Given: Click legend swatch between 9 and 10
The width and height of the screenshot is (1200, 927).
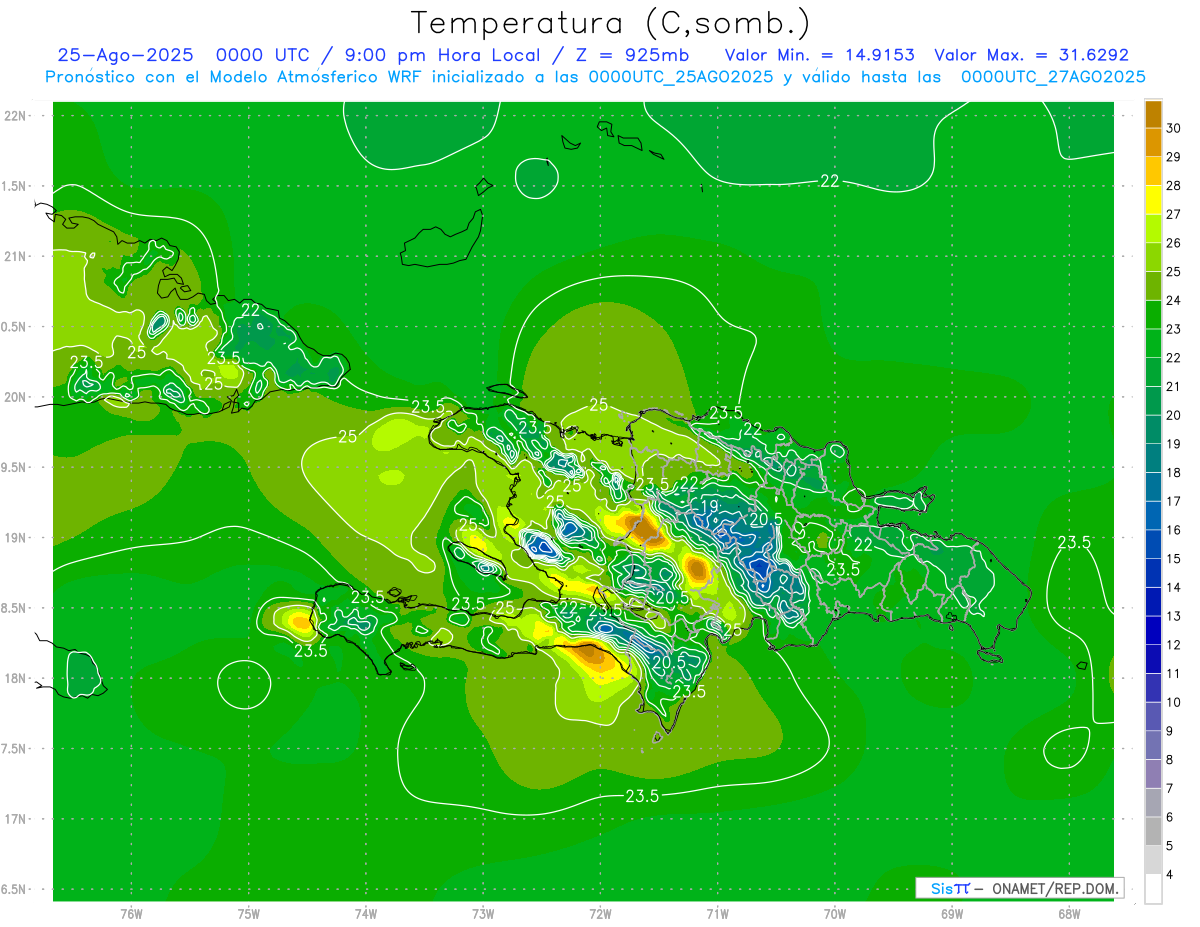Looking at the screenshot, I should 1153,717.
